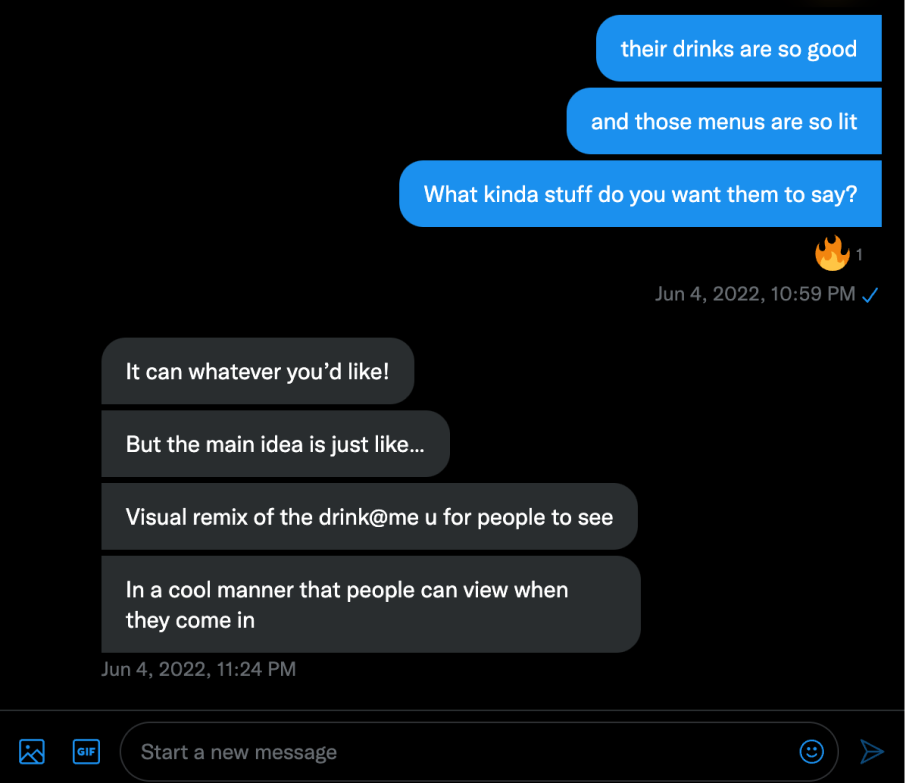905x783 pixels.
Task: Select the 'It can whatever you'd like!' message
Action: point(257,371)
